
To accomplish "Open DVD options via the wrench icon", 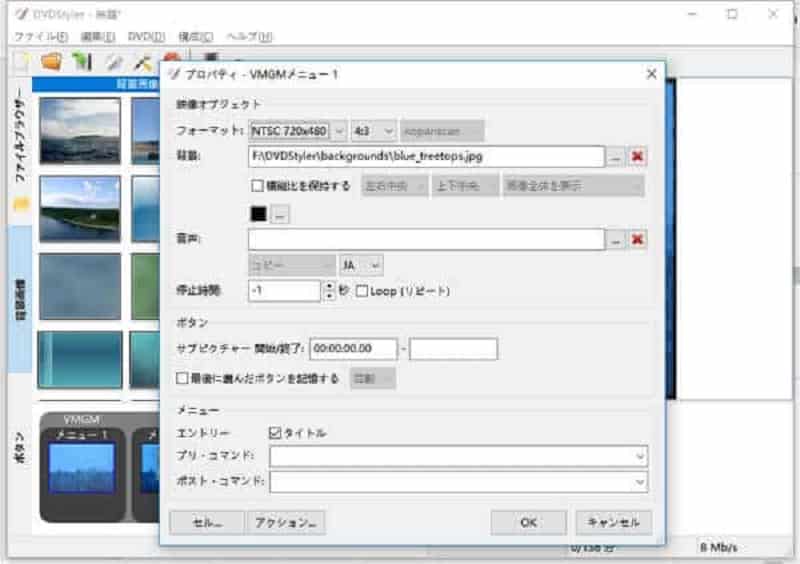I will [113, 62].
